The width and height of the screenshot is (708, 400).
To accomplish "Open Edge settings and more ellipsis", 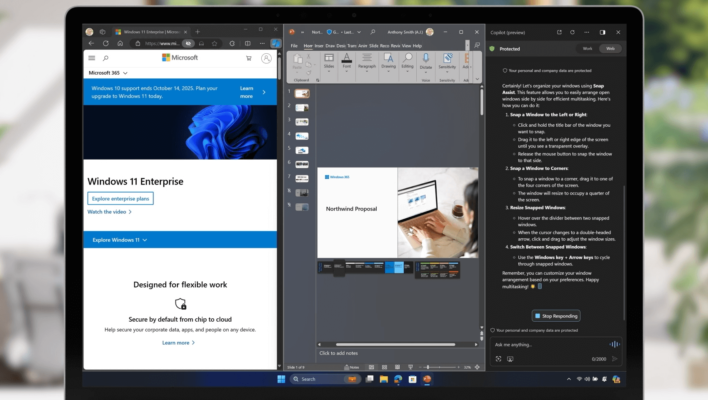I will (x=262, y=43).
